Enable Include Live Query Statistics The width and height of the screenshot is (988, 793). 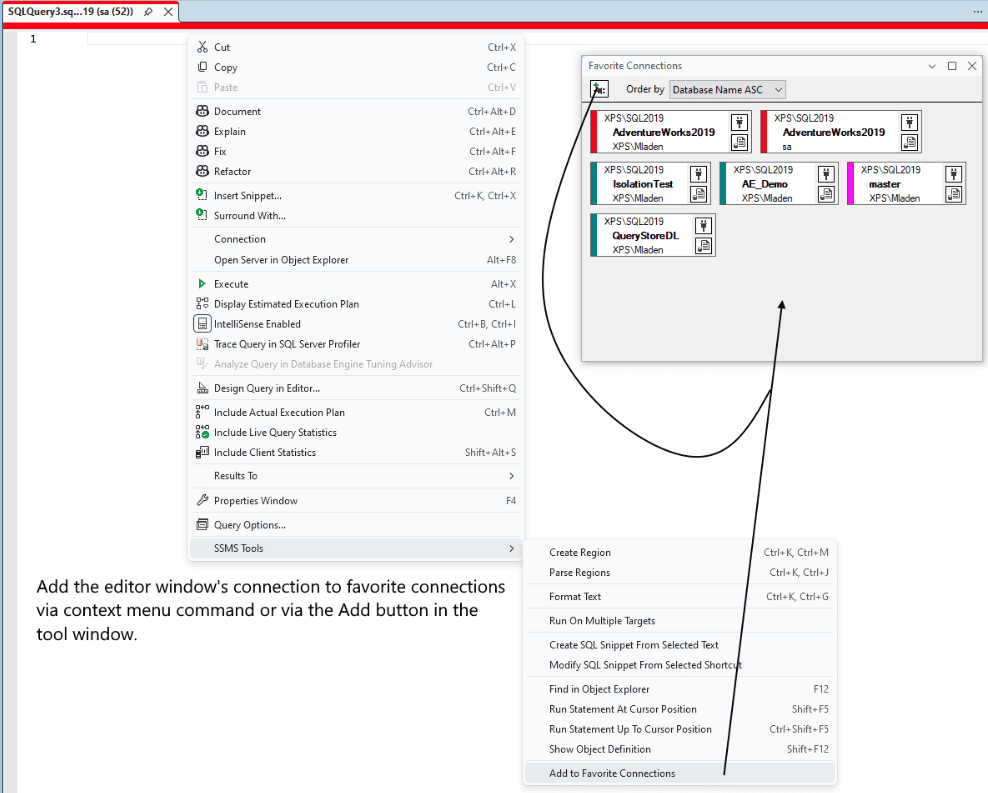(202, 432)
